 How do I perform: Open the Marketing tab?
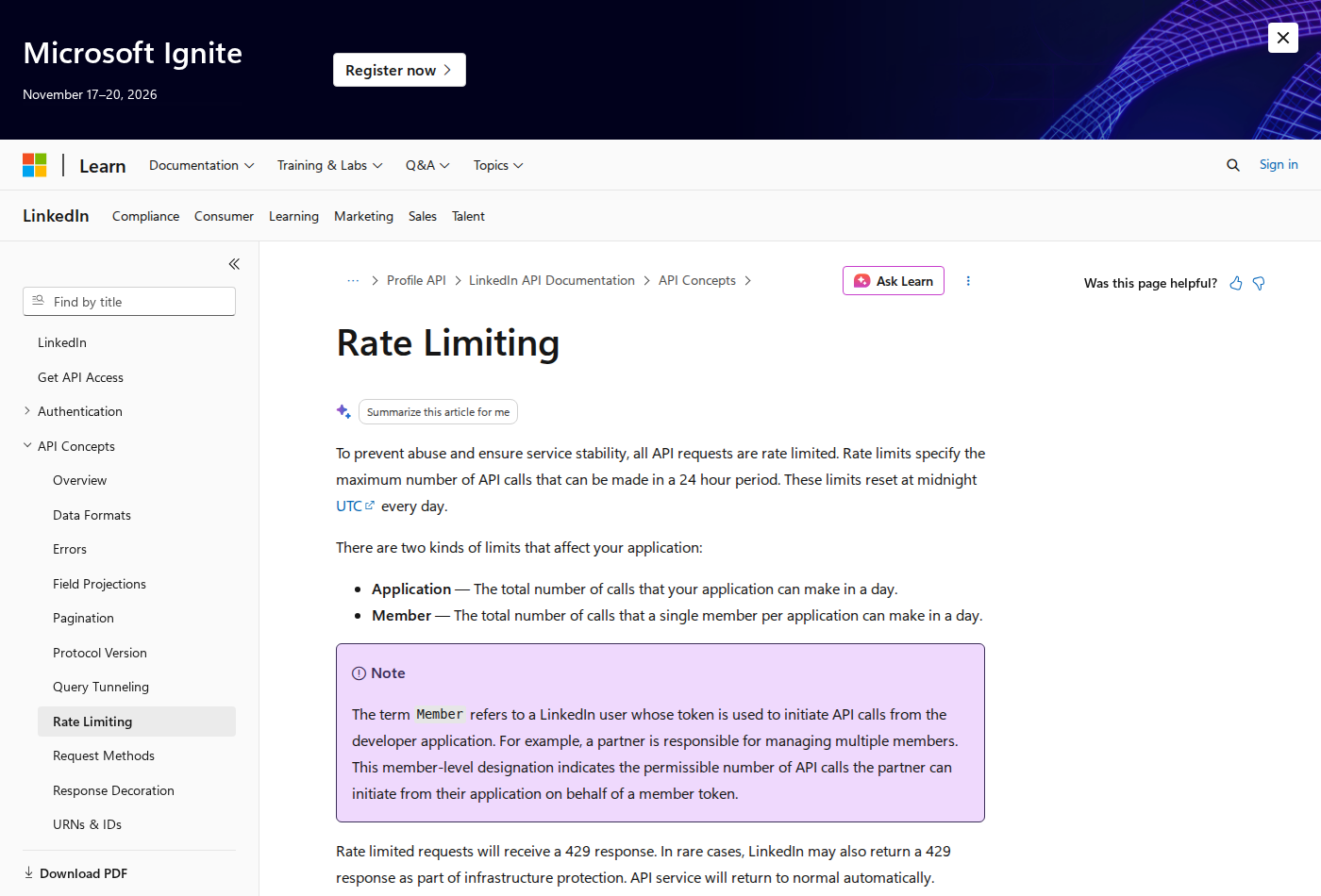(363, 216)
